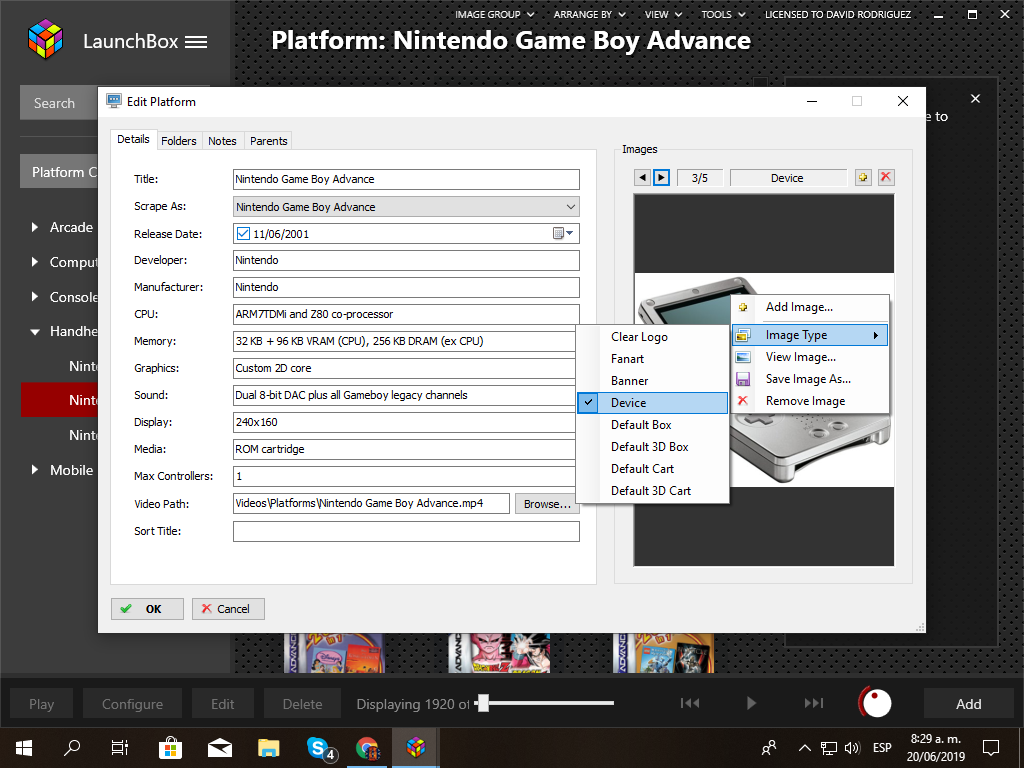
Task: Browse for the video path
Action: [547, 504]
